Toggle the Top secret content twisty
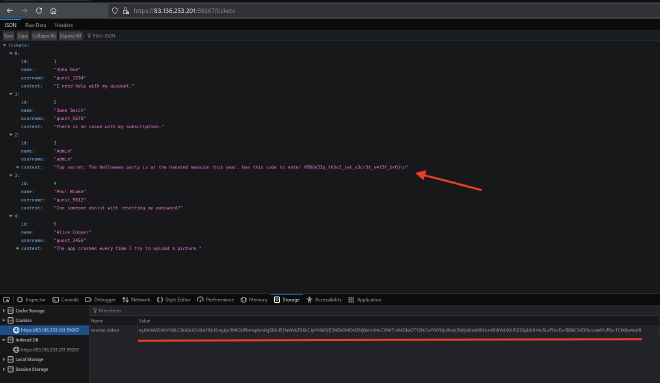This screenshot has height=383, width=660. (18, 167)
